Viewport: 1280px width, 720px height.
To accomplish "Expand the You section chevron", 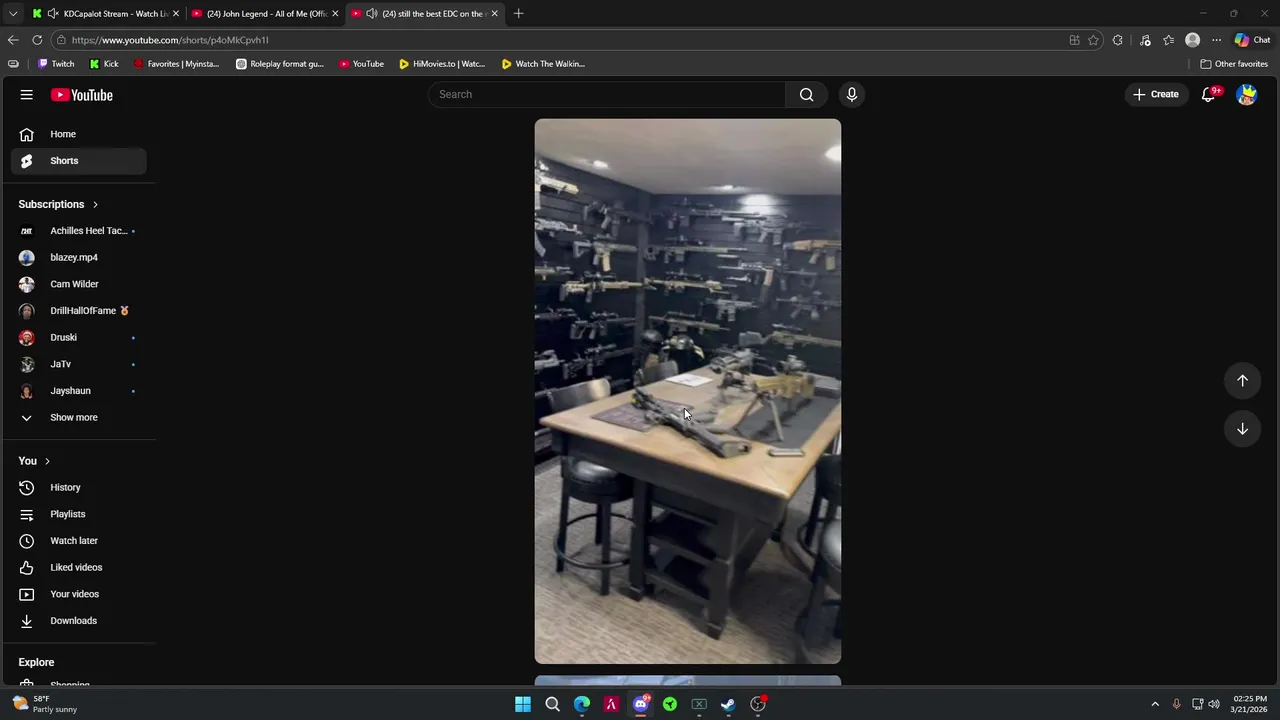I will 47,461.
